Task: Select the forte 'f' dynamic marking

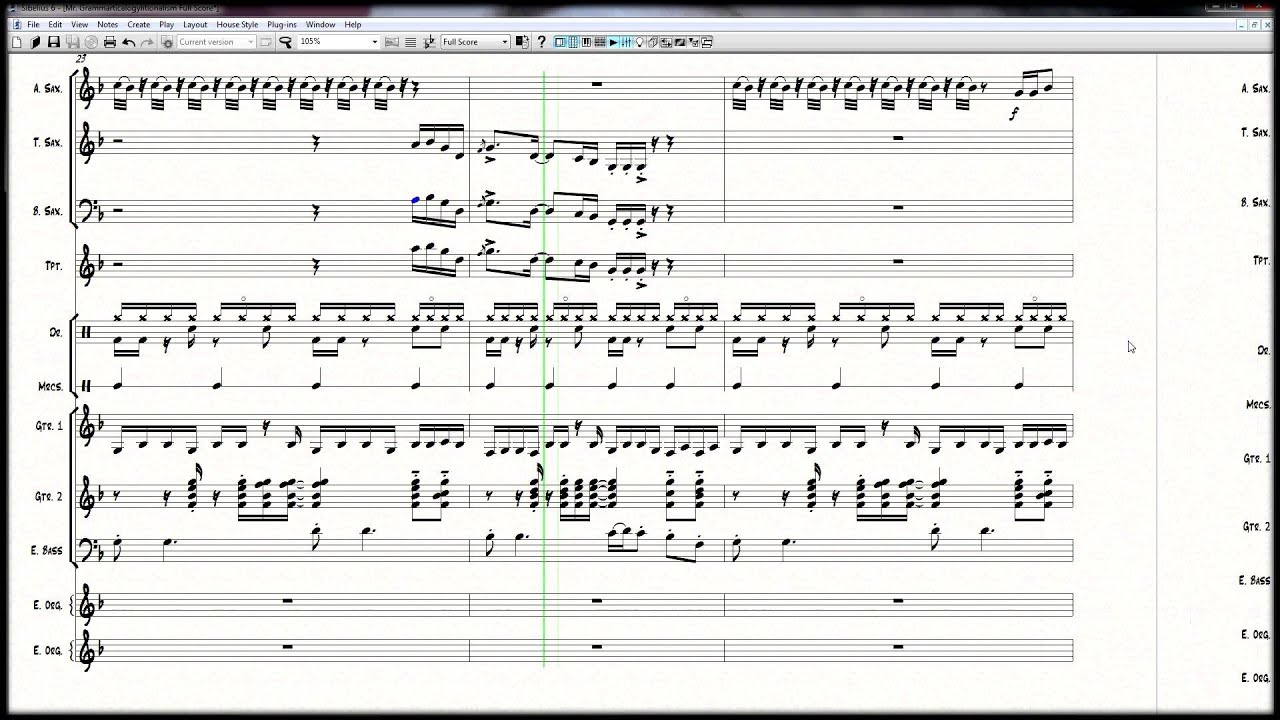Action: [1014, 114]
